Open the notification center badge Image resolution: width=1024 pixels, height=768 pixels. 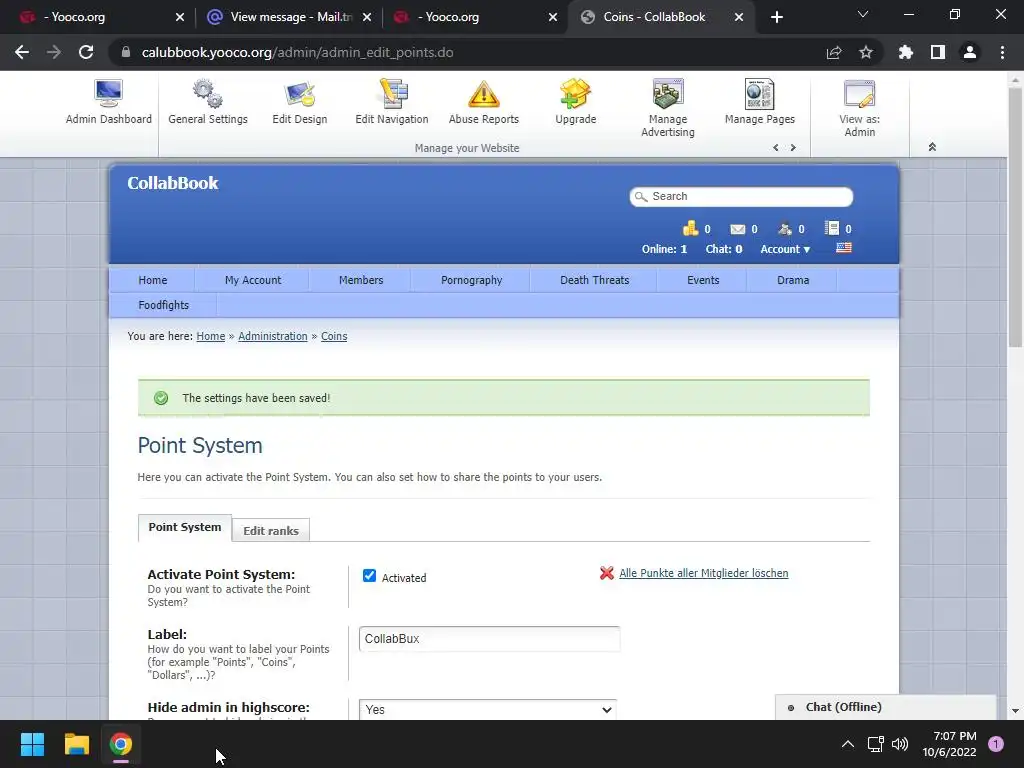[x=996, y=744]
